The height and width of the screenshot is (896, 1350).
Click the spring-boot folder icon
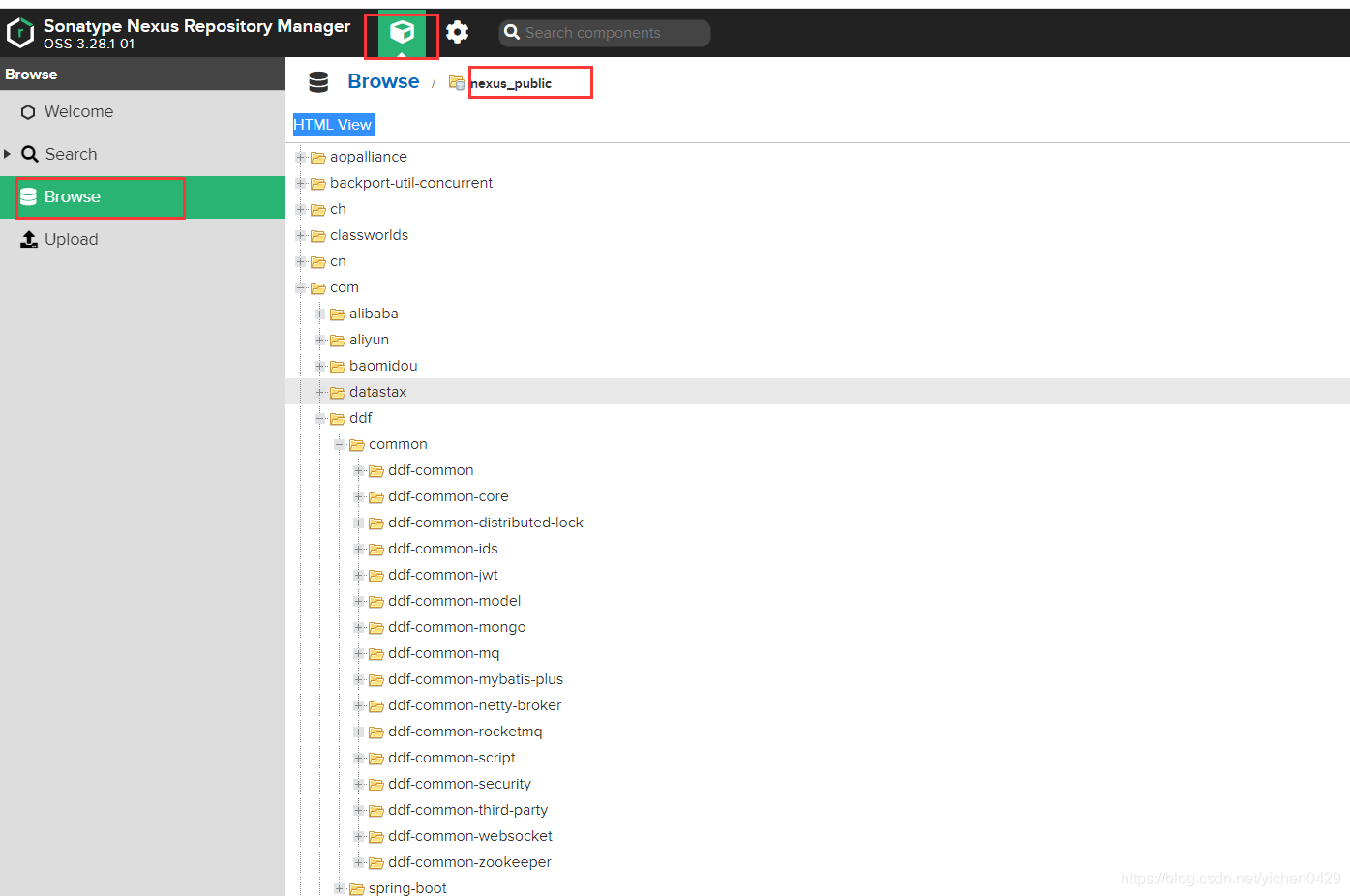click(357, 889)
